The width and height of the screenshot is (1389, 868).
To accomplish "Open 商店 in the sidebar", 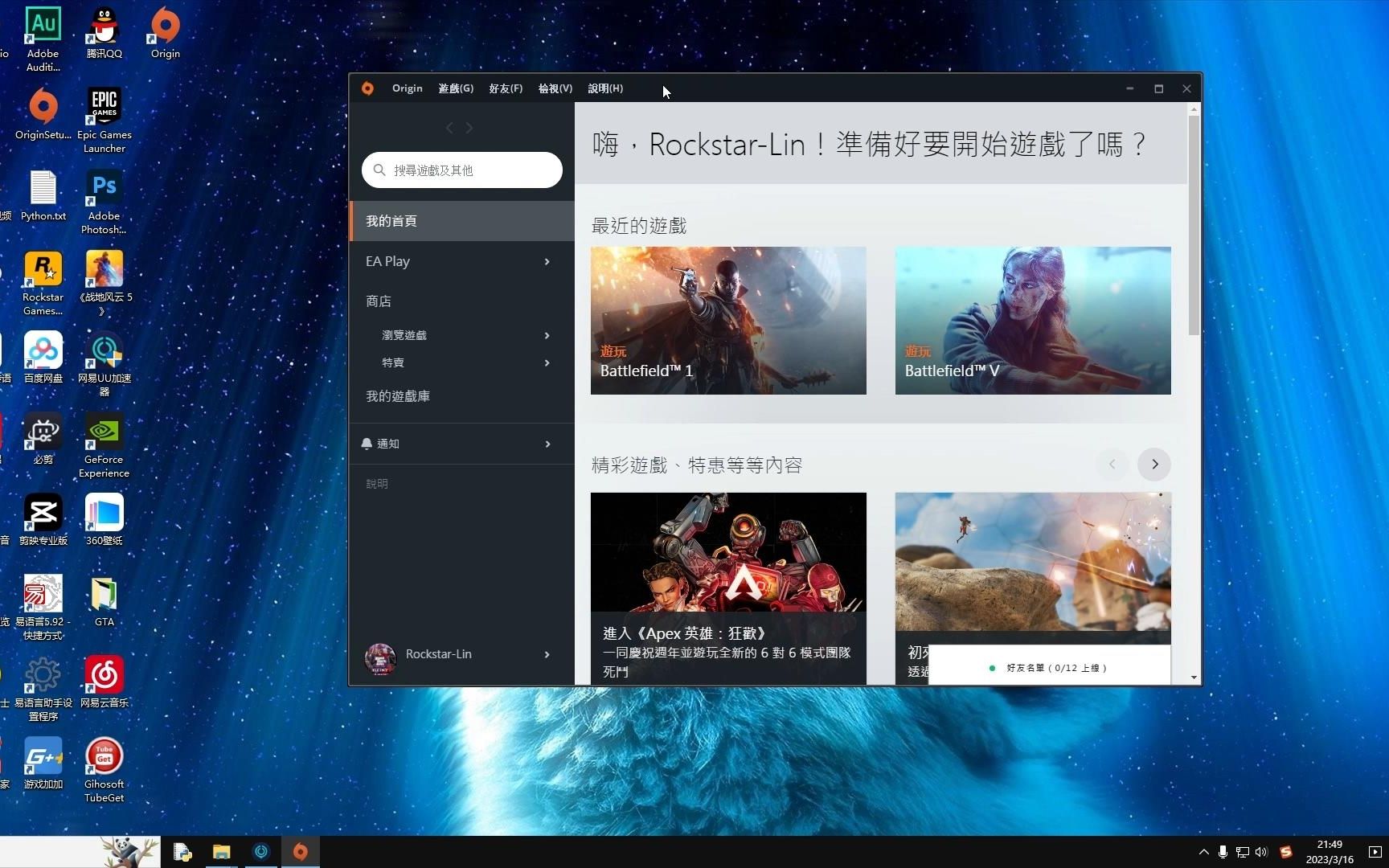I will click(x=379, y=301).
